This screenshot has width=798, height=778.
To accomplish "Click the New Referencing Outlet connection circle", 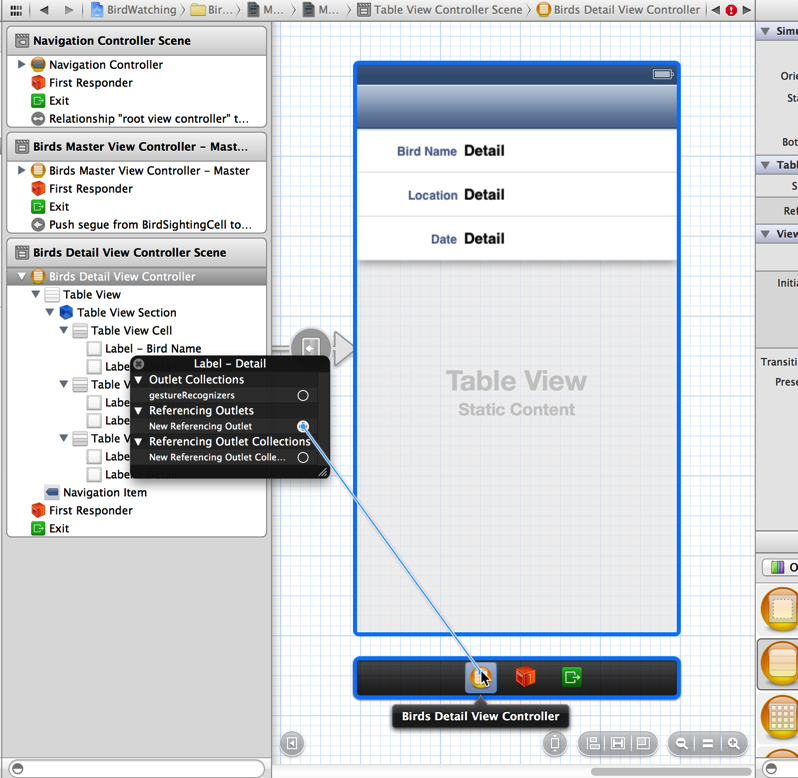I will 303,427.
